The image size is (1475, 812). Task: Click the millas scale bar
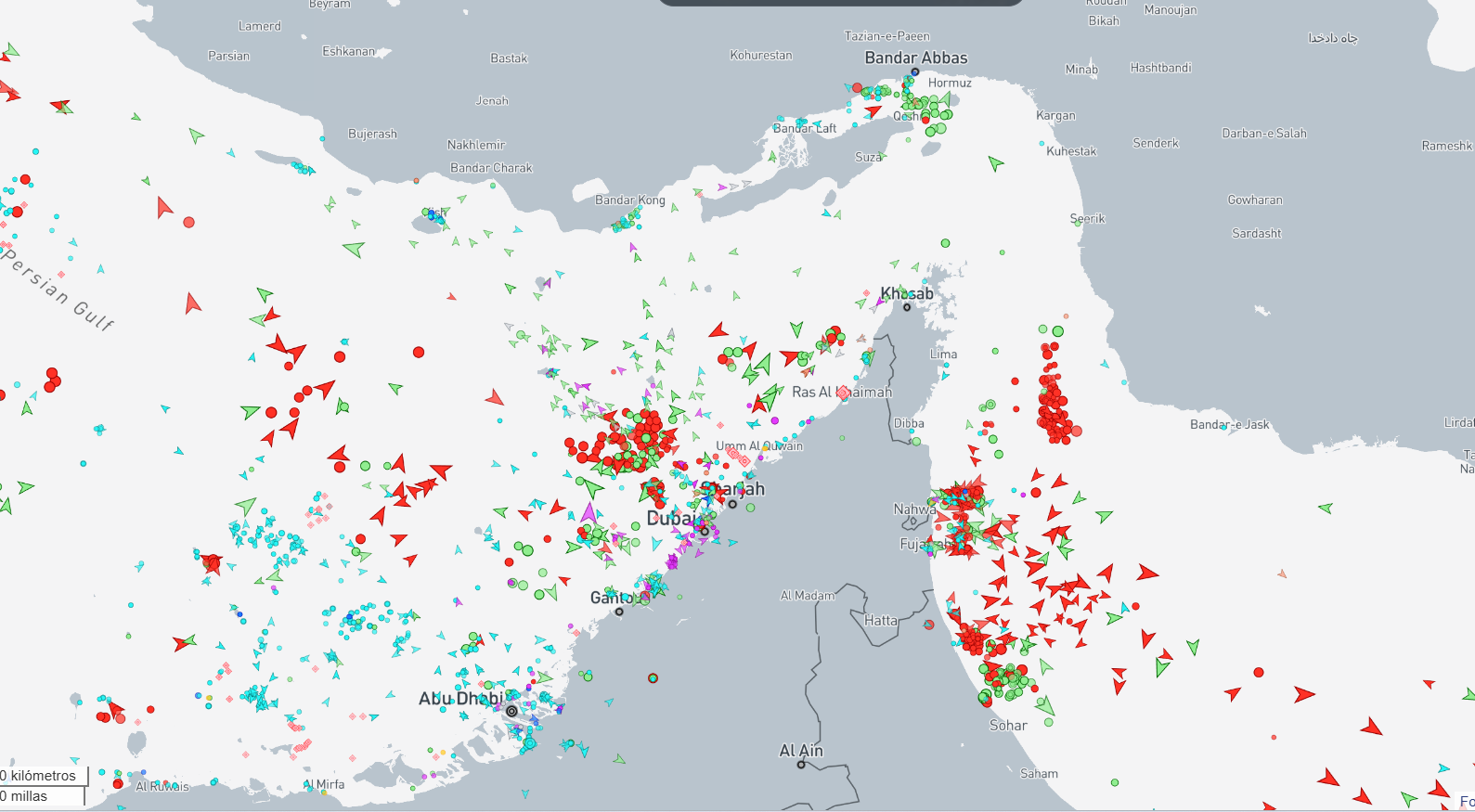41,796
